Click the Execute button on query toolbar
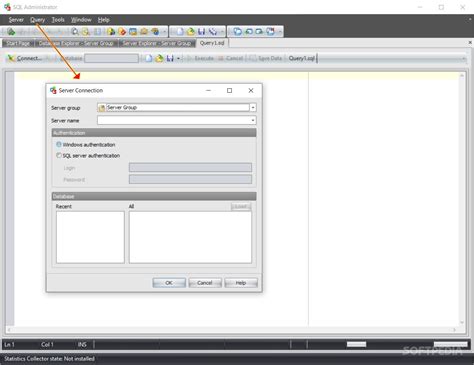 pos(201,58)
